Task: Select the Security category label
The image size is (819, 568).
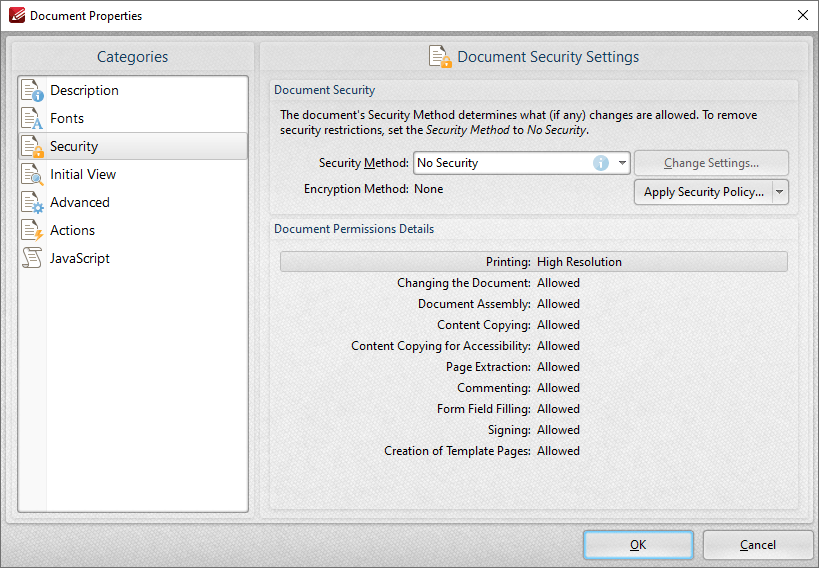Action: [x=74, y=146]
